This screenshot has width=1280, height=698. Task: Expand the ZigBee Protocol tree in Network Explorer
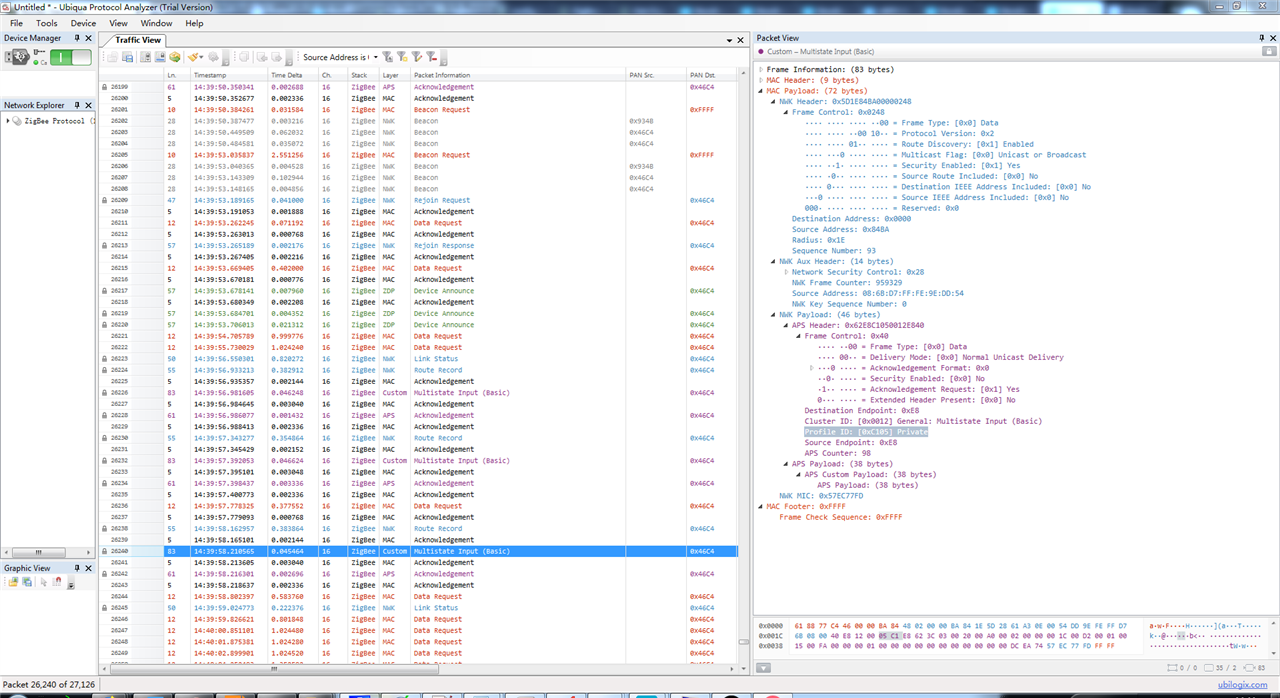click(x=8, y=121)
